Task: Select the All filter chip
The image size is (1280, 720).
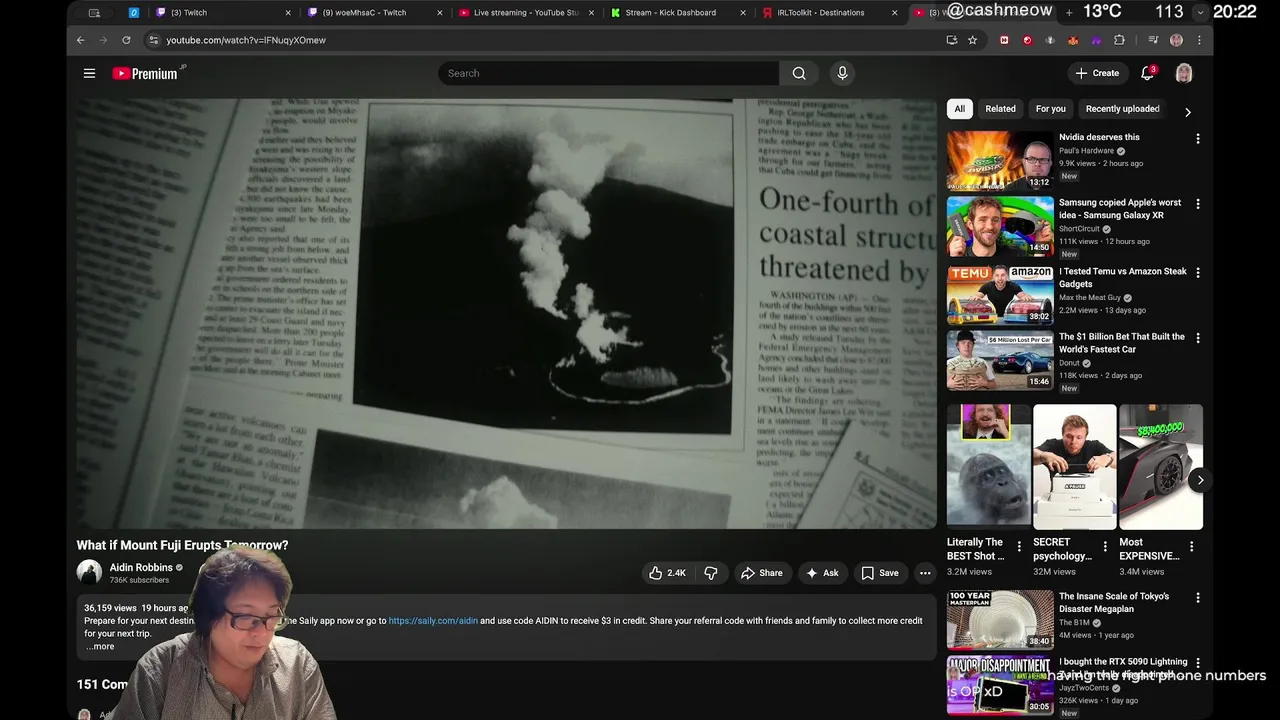Action: [x=960, y=109]
